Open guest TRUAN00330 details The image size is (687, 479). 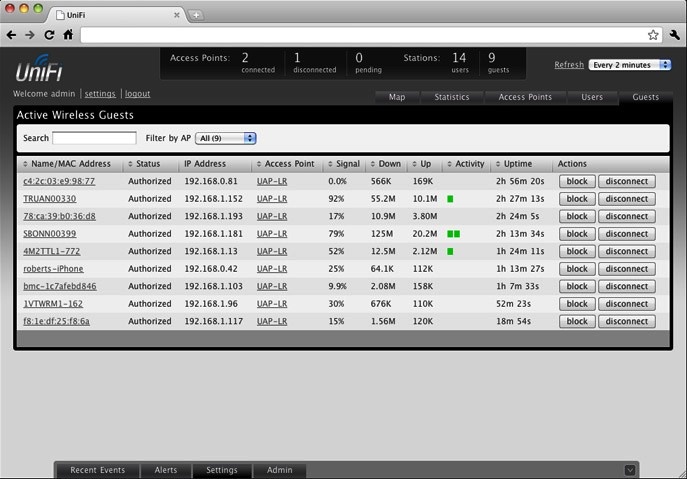[50, 199]
